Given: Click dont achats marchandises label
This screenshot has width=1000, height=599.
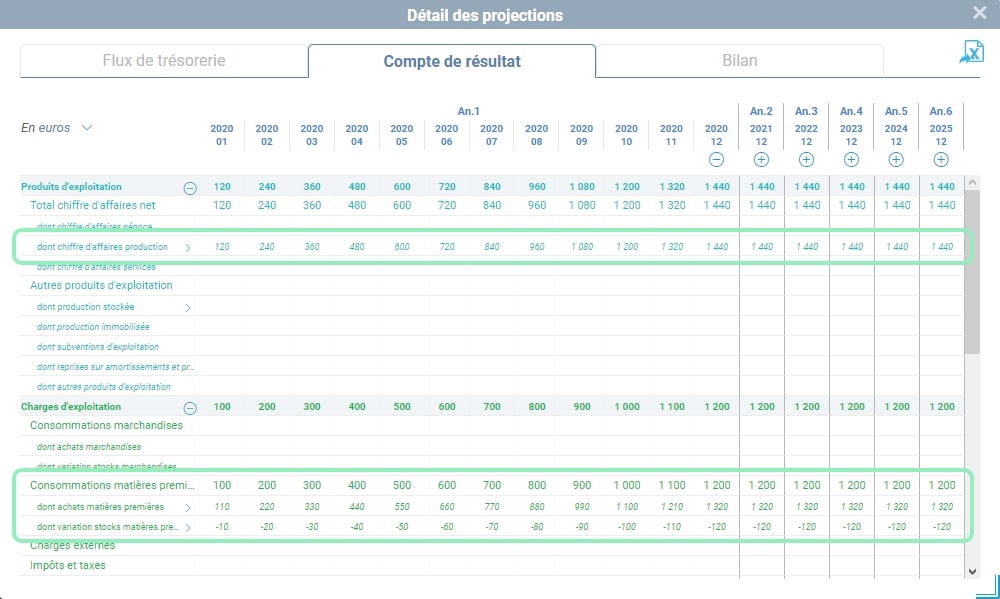Looking at the screenshot, I should 89,447.
